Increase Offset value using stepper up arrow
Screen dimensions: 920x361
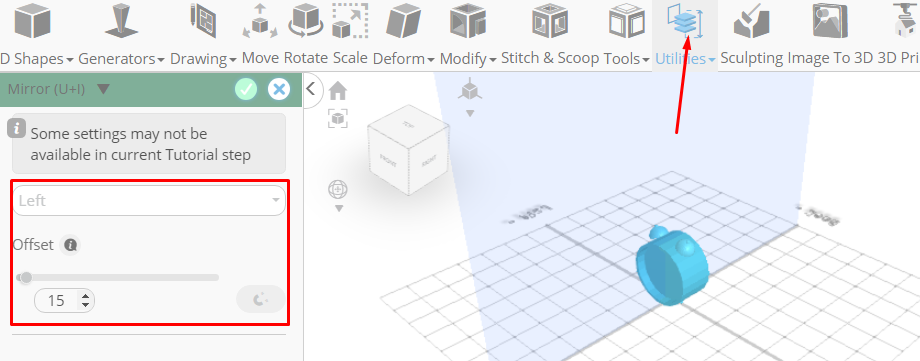pos(86,296)
